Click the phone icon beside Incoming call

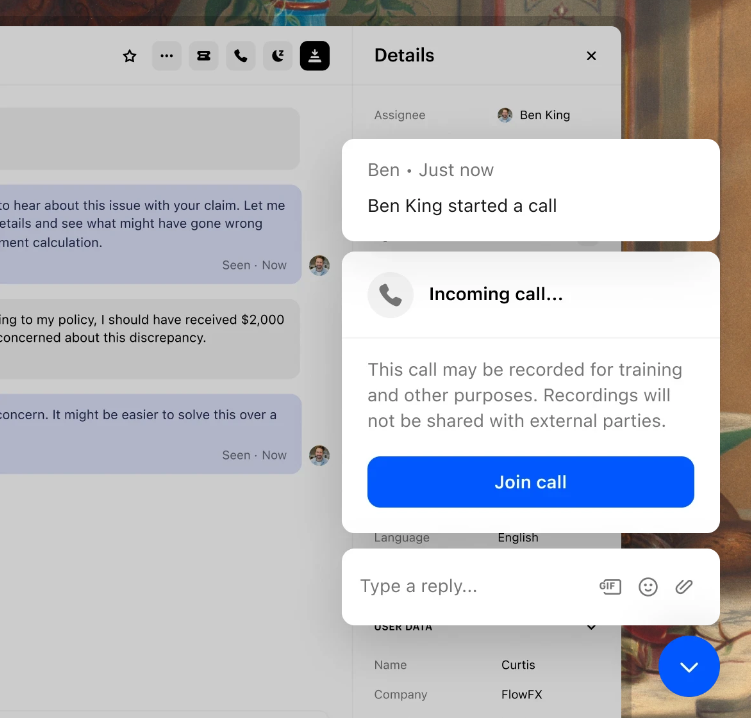pos(390,295)
